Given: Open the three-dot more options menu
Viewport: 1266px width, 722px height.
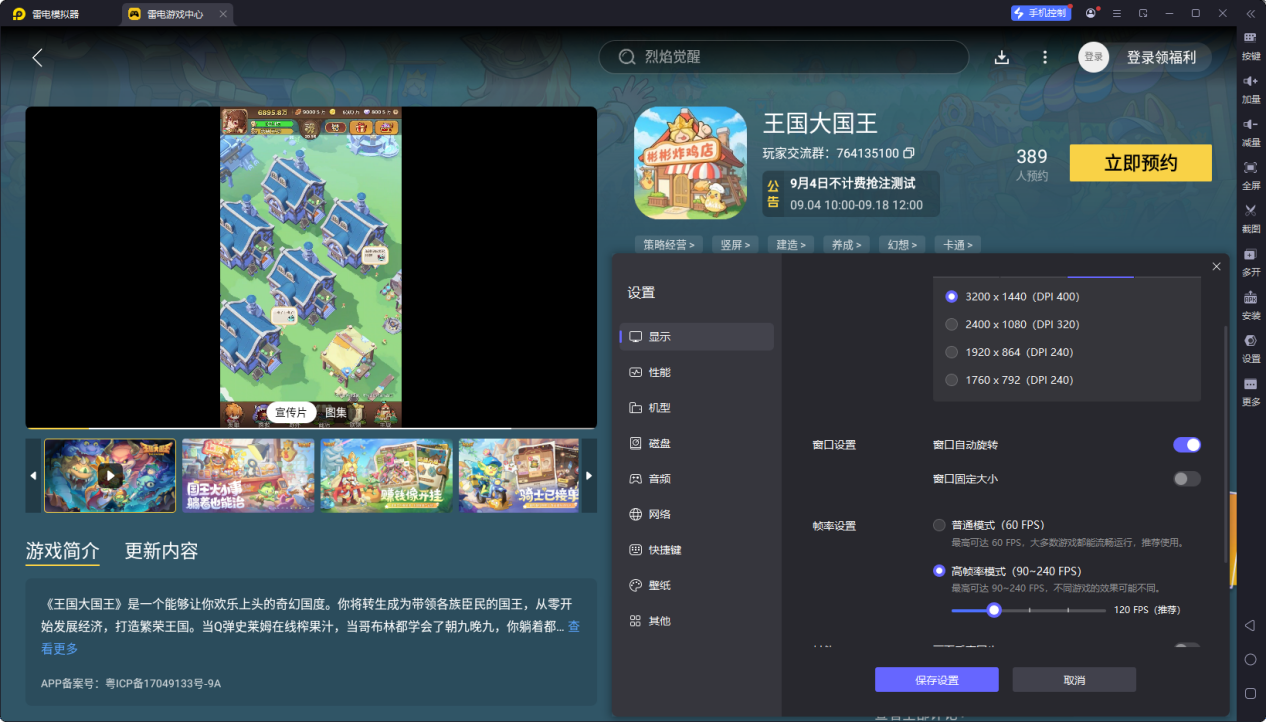Looking at the screenshot, I should (x=1045, y=58).
